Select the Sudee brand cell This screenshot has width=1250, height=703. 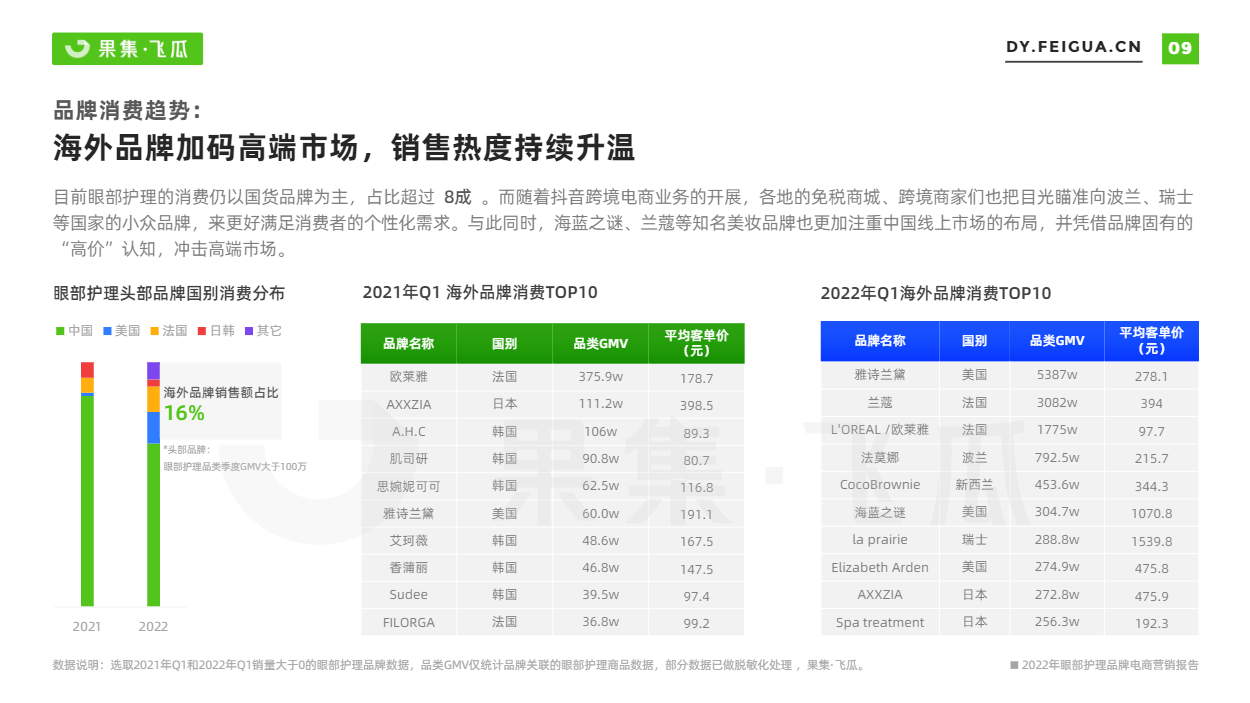click(x=408, y=594)
